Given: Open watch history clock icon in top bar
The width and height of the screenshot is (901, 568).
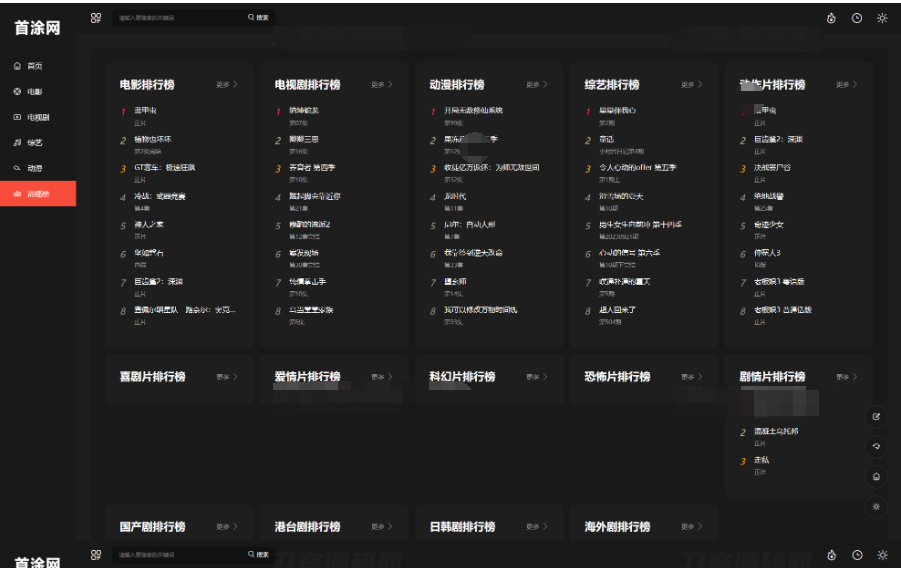Looking at the screenshot, I should [857, 18].
